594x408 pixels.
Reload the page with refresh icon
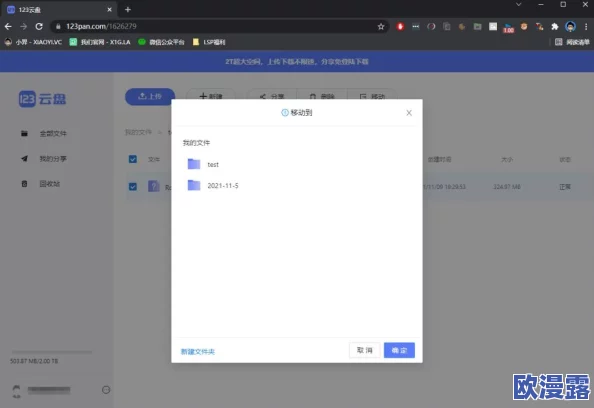39,26
